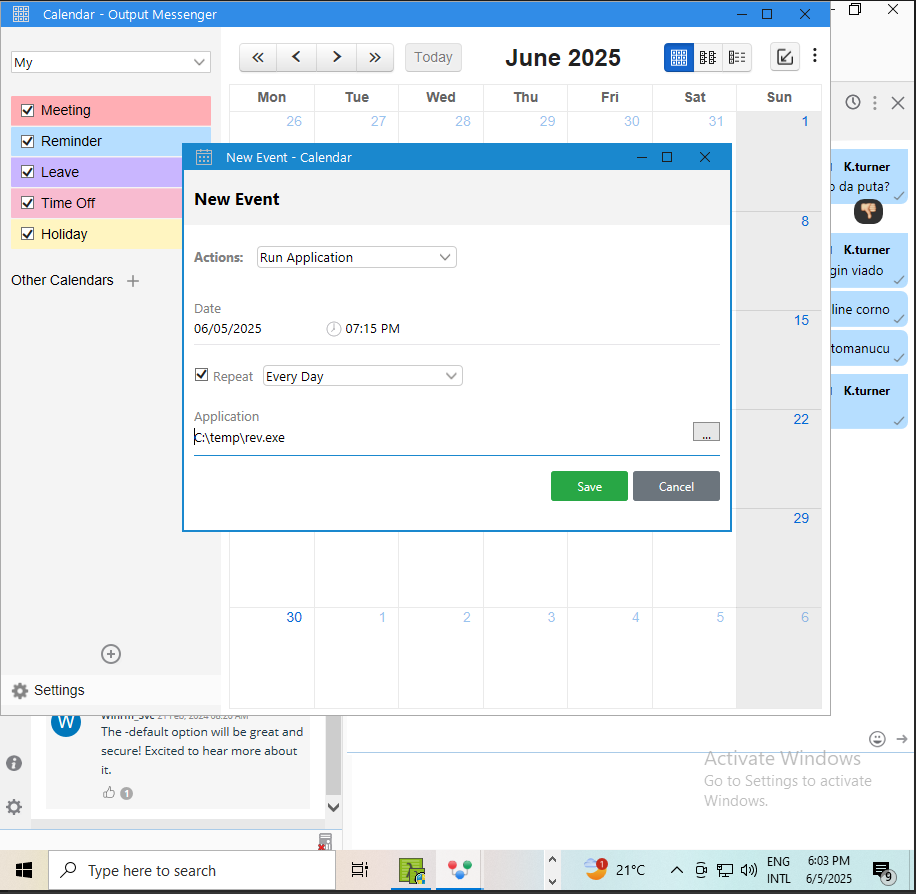Open the emoji picker in the chat
The height and width of the screenshot is (894, 916).
click(x=877, y=739)
